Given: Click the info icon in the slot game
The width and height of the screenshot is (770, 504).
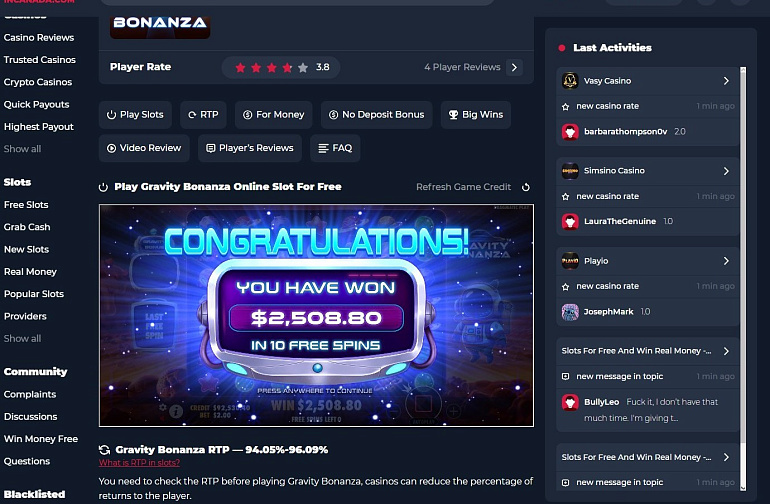Looking at the screenshot, I should click(x=176, y=411).
